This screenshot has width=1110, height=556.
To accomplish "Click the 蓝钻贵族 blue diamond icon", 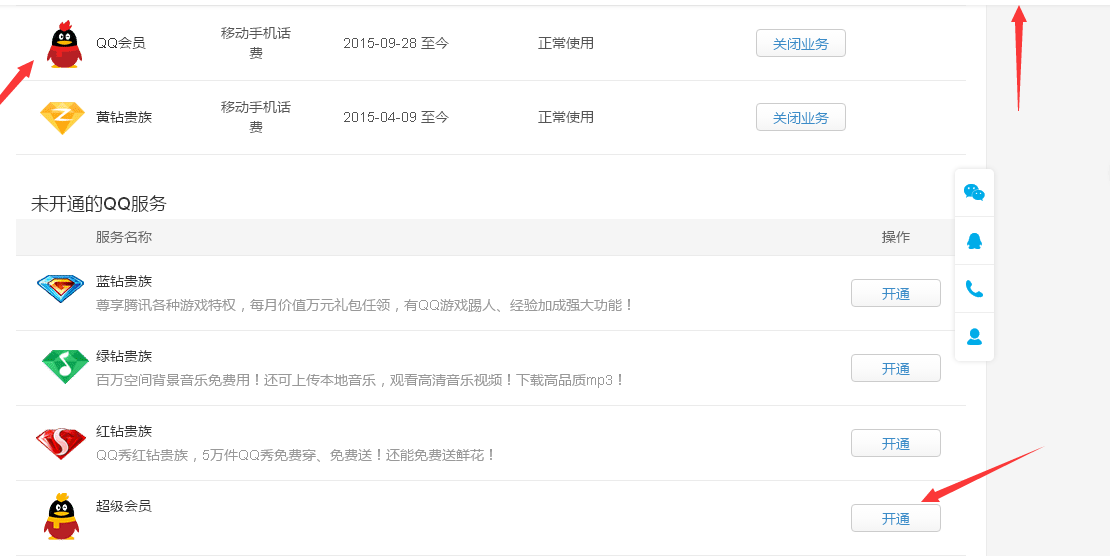I will [60, 290].
